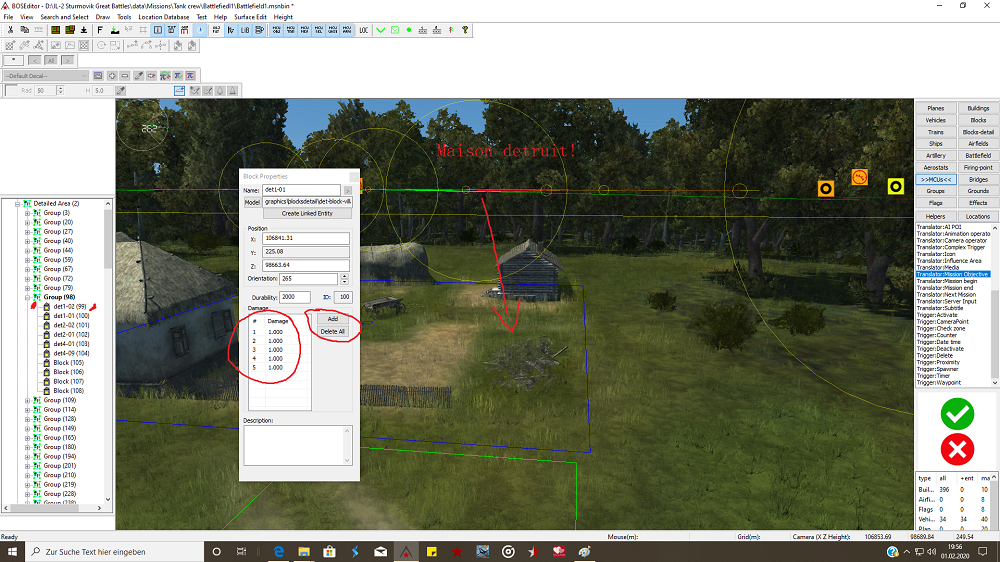Select Translator:Mission Objective list entry
This screenshot has height=562, width=1000.
click(953, 274)
